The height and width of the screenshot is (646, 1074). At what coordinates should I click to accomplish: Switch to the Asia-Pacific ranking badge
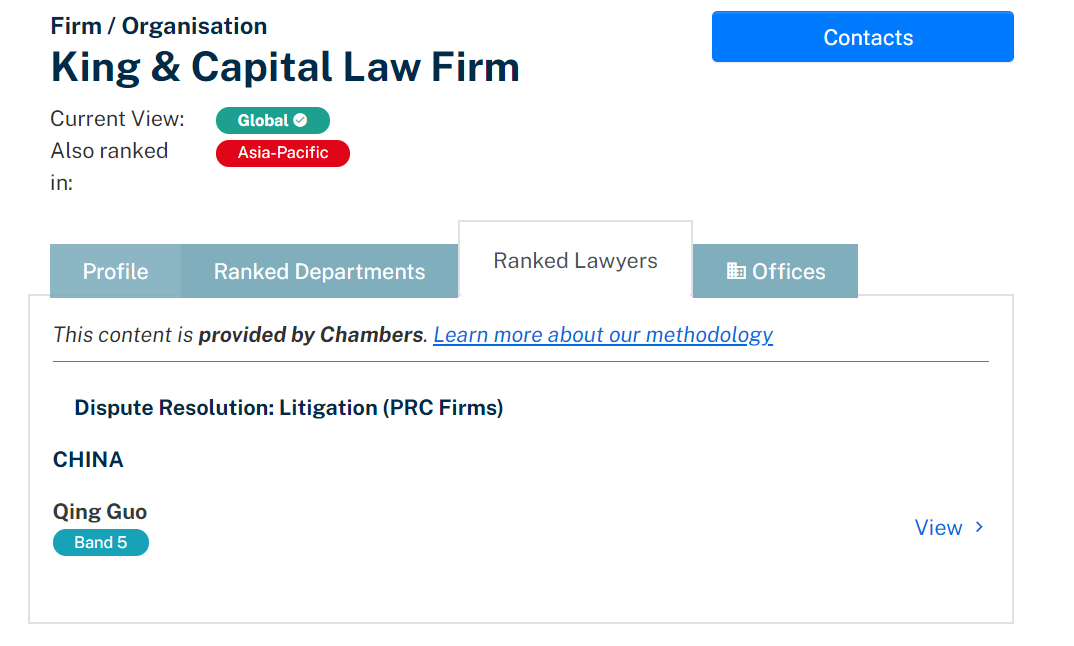pos(283,153)
